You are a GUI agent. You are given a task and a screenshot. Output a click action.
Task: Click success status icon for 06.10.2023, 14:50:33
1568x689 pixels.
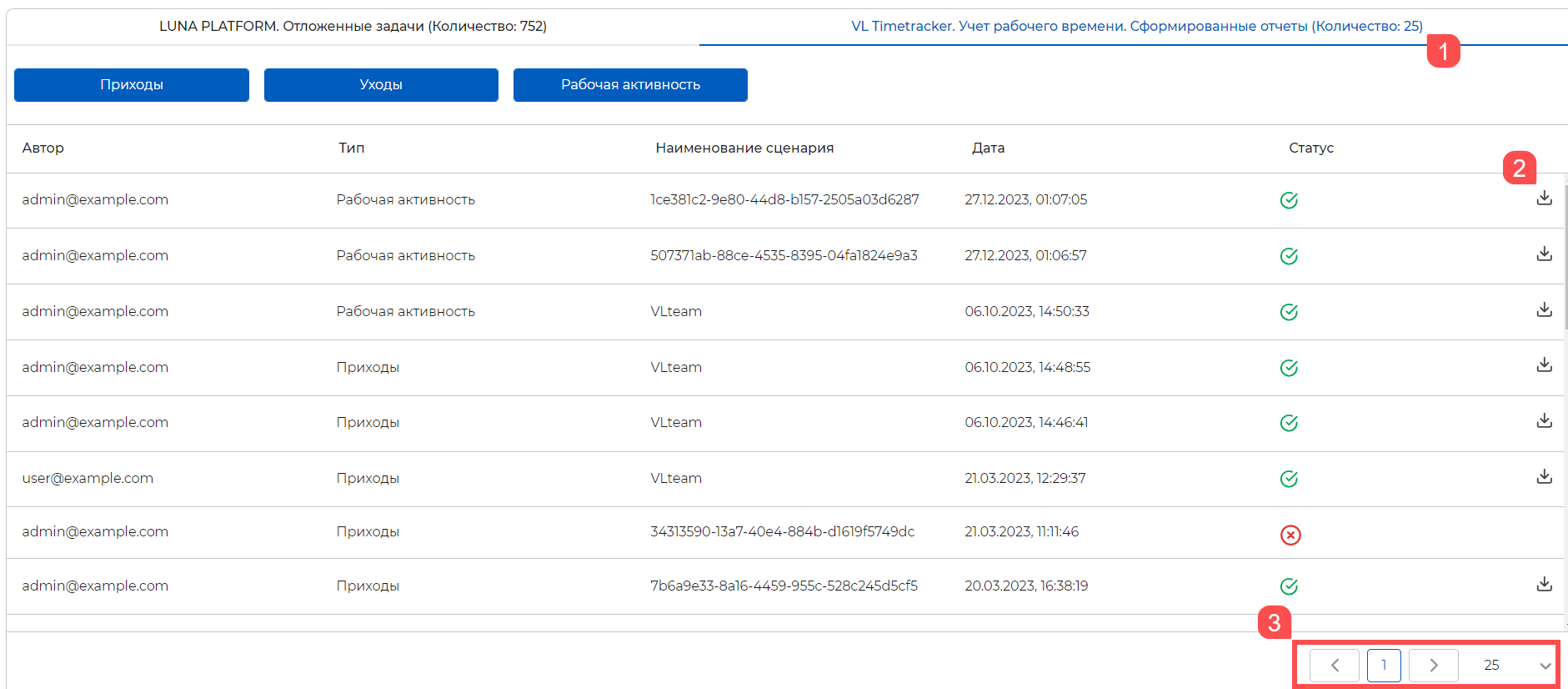click(1289, 312)
